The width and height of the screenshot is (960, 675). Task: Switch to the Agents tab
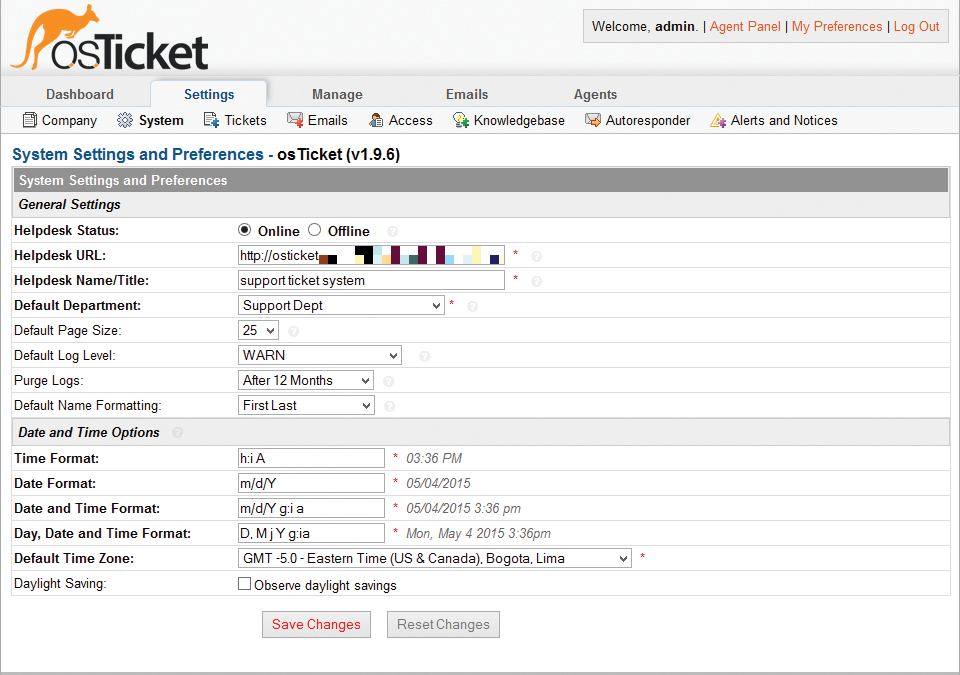pyautogui.click(x=595, y=94)
